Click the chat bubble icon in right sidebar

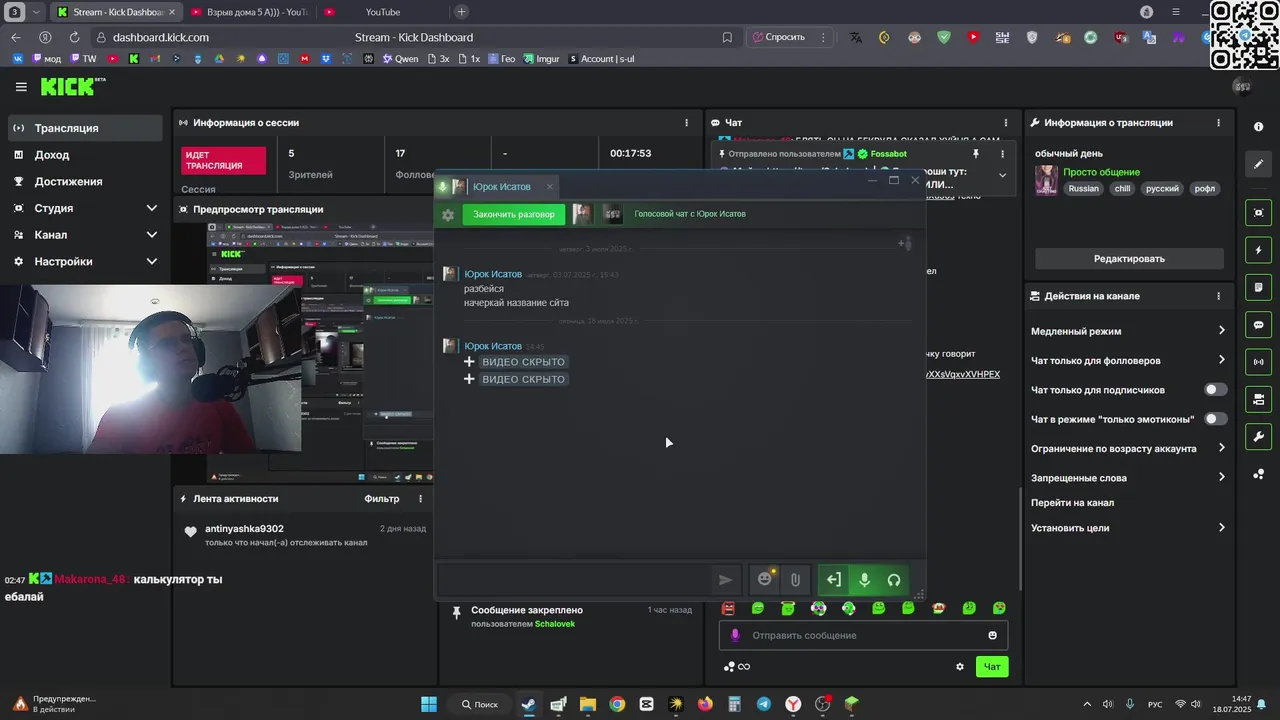[x=1258, y=325]
